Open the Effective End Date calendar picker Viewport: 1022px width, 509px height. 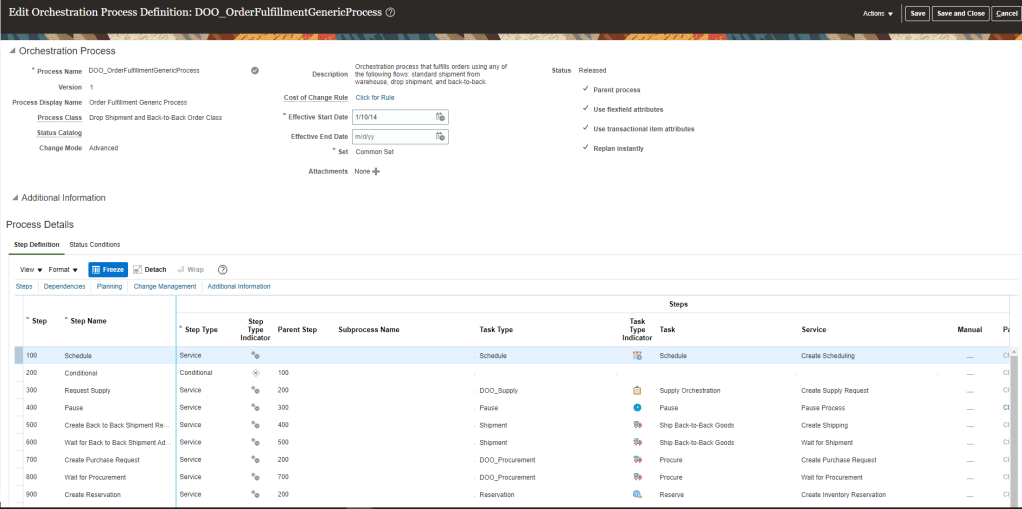[440, 137]
